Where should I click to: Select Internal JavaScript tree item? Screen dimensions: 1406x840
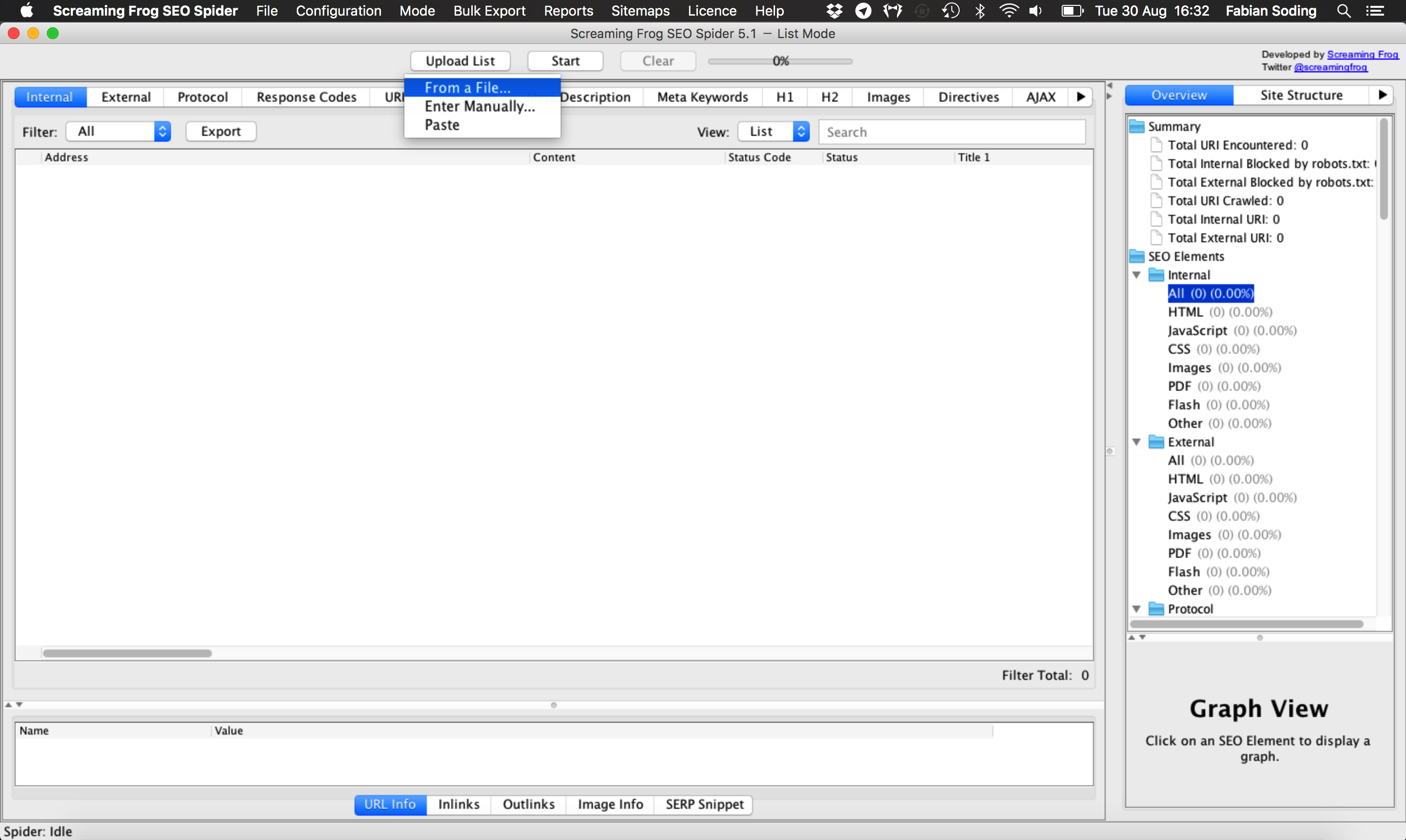tap(1232, 331)
